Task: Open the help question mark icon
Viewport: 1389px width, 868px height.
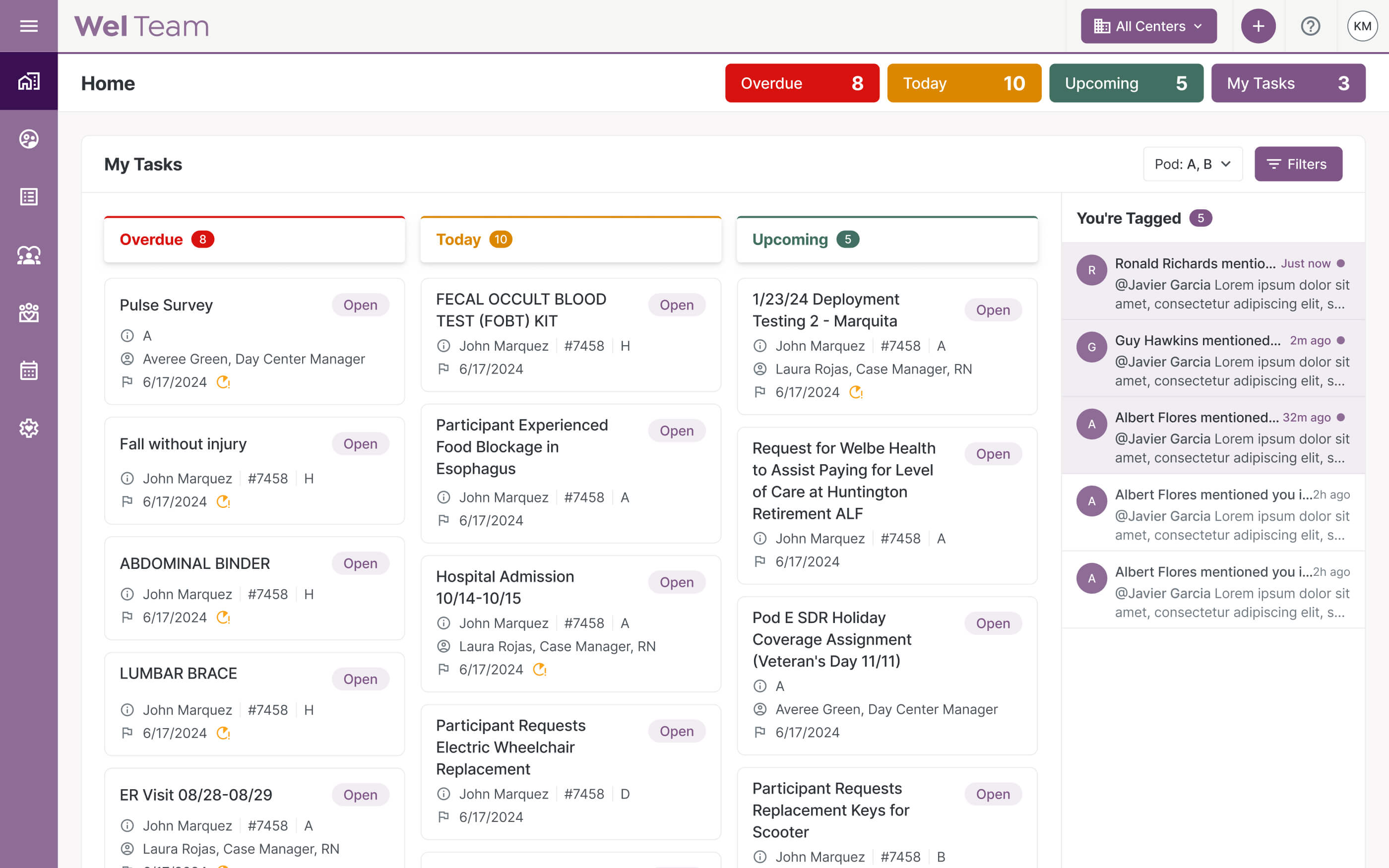Action: click(1310, 26)
